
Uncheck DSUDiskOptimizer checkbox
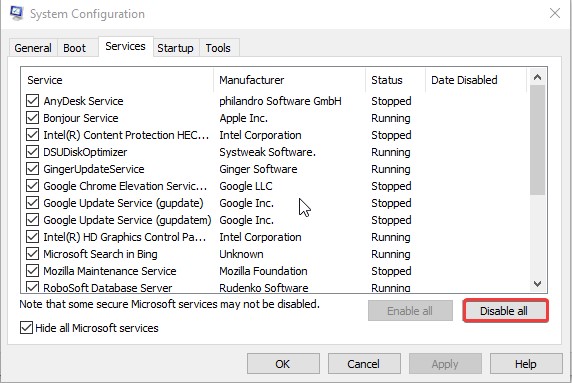pos(32,152)
